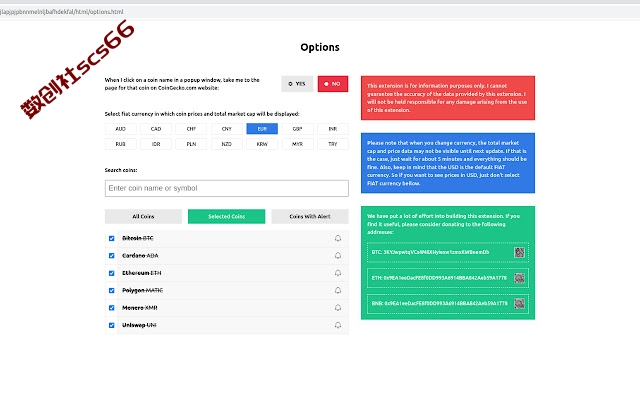Set alert bell for Polygon MATIC
The width and height of the screenshot is (640, 400).
click(338, 290)
